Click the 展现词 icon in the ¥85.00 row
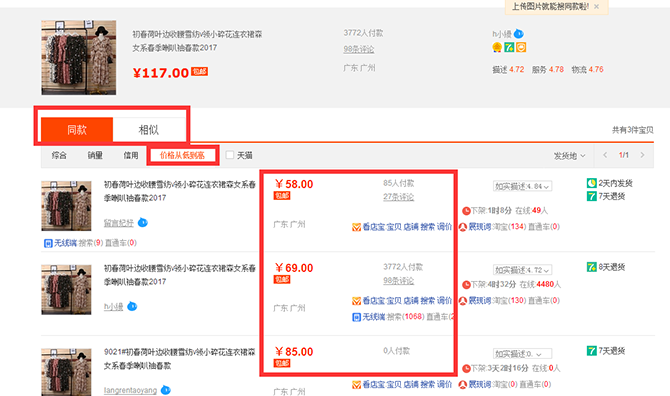 463,385
